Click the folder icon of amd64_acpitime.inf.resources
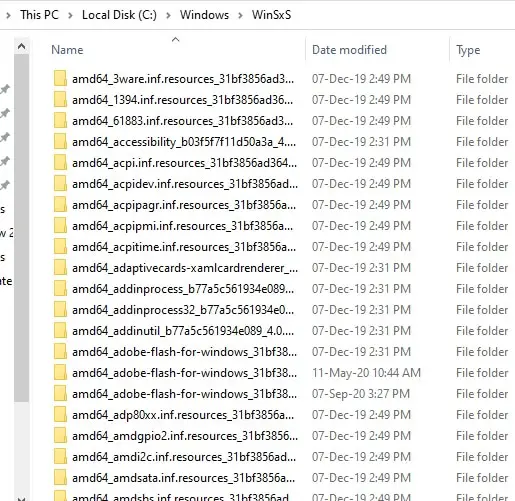The image size is (515, 501). 60,247
